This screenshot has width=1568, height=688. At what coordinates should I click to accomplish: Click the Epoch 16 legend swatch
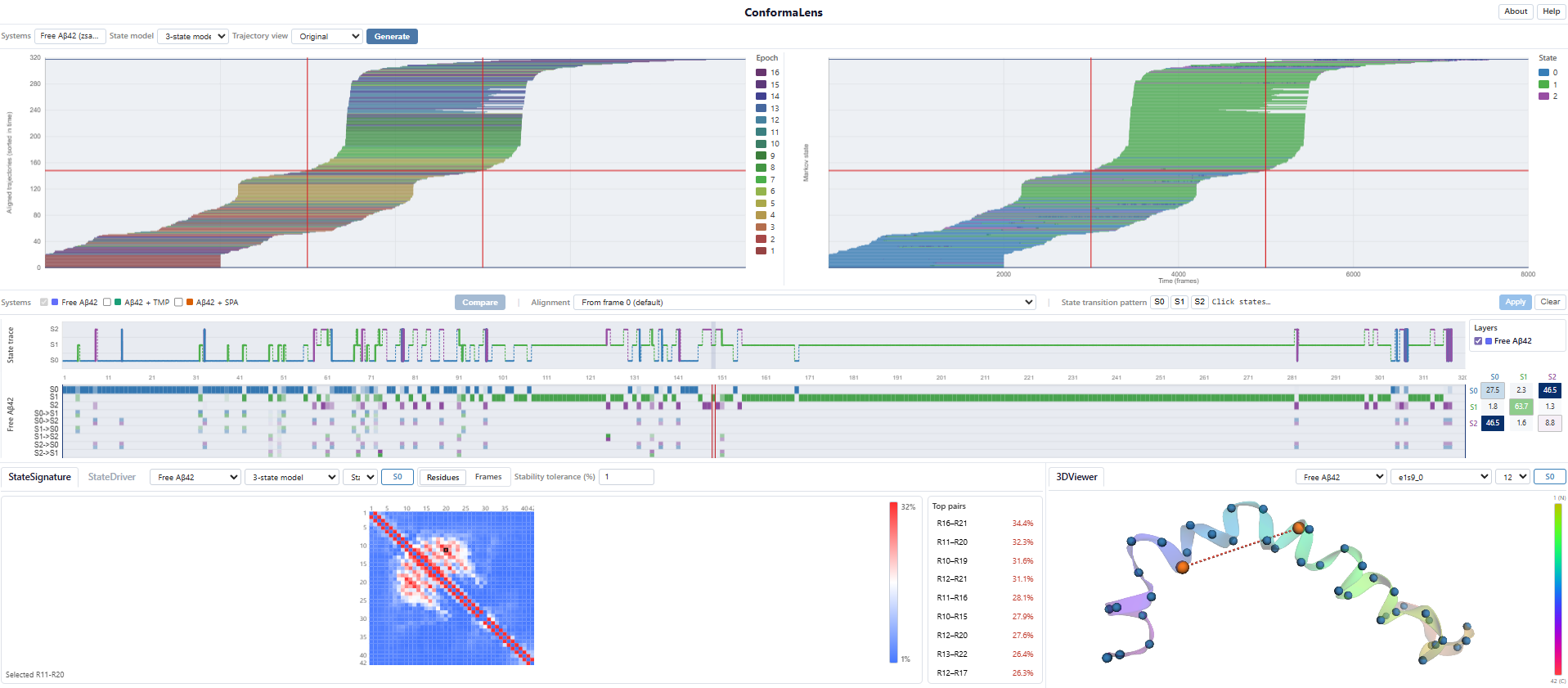pos(761,73)
